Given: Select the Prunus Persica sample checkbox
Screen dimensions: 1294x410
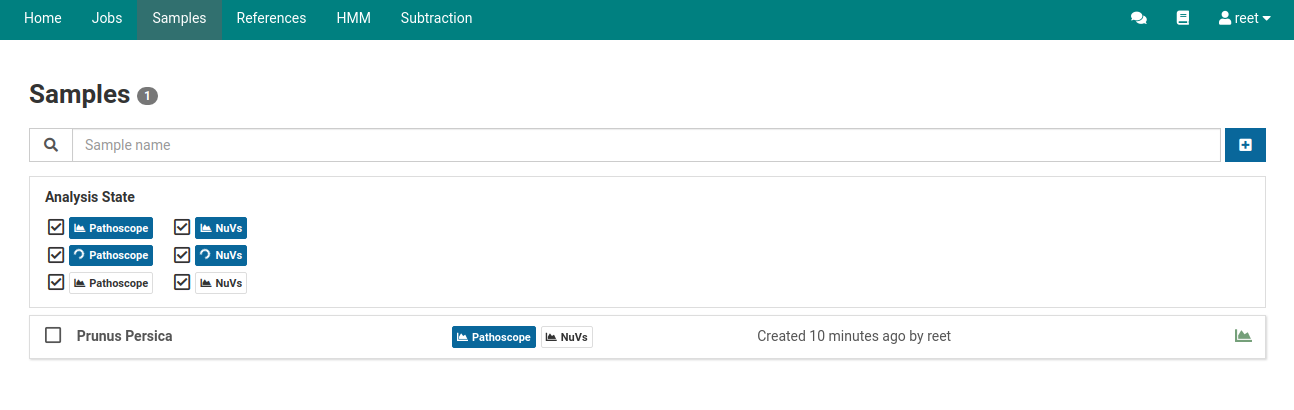Looking at the screenshot, I should 54,335.
